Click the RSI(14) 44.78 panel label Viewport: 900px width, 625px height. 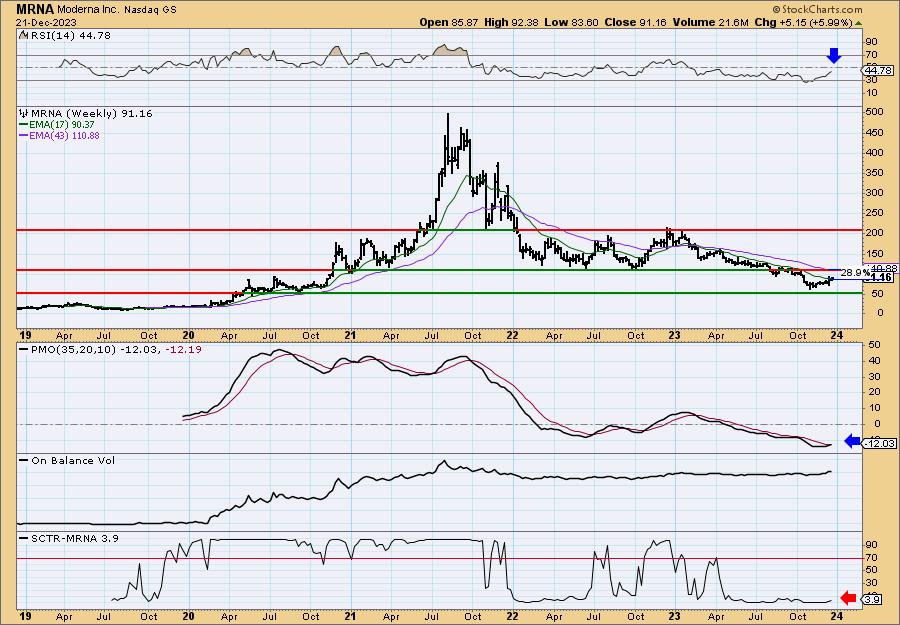coord(71,36)
